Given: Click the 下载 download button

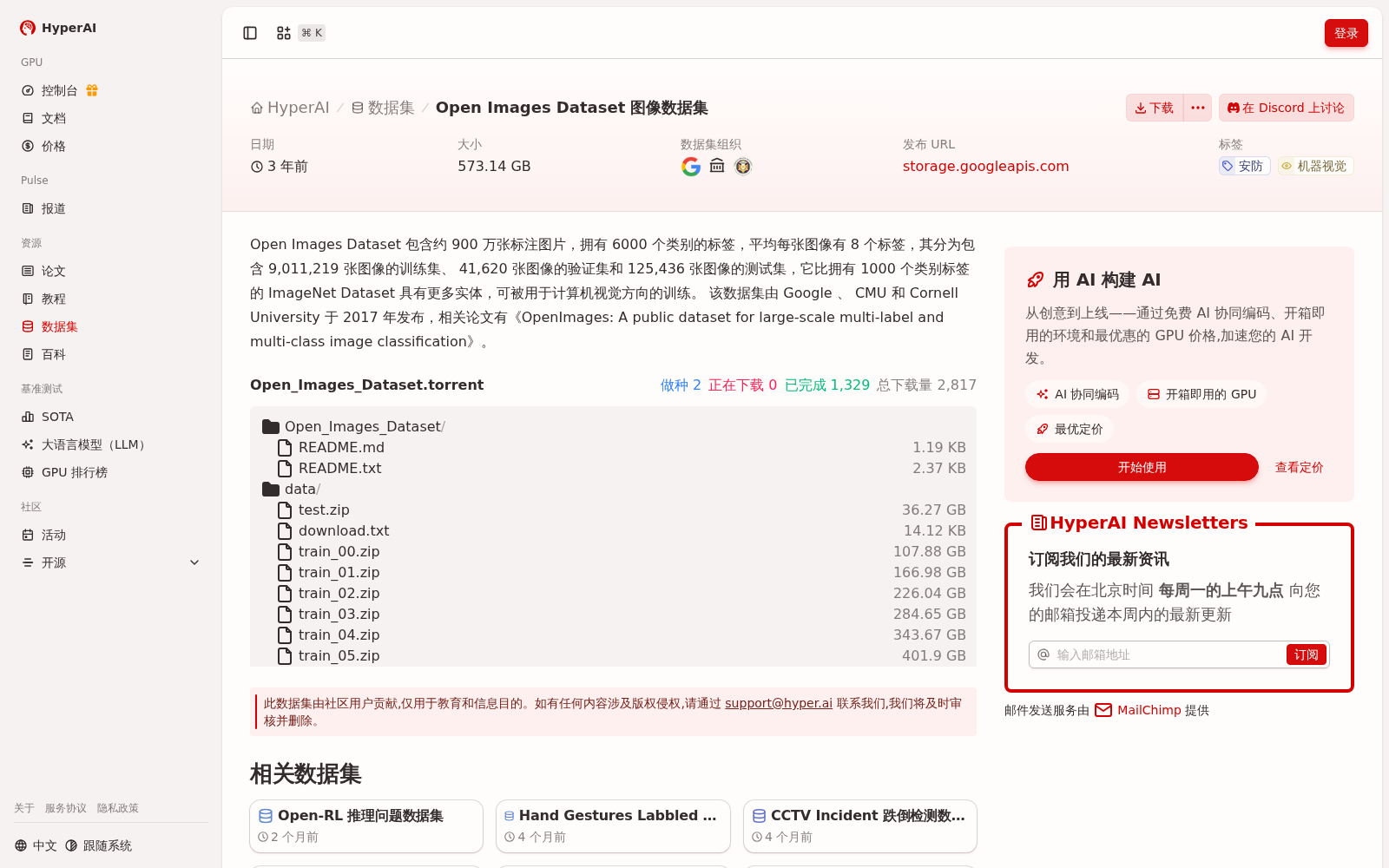Looking at the screenshot, I should click(x=1155, y=108).
